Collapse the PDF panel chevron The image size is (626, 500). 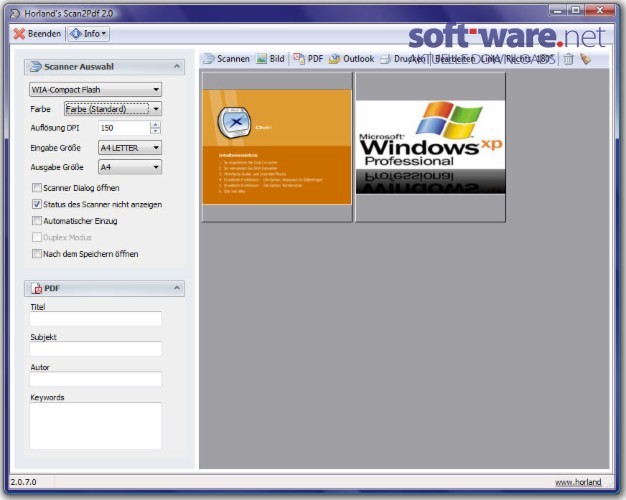(x=177, y=288)
